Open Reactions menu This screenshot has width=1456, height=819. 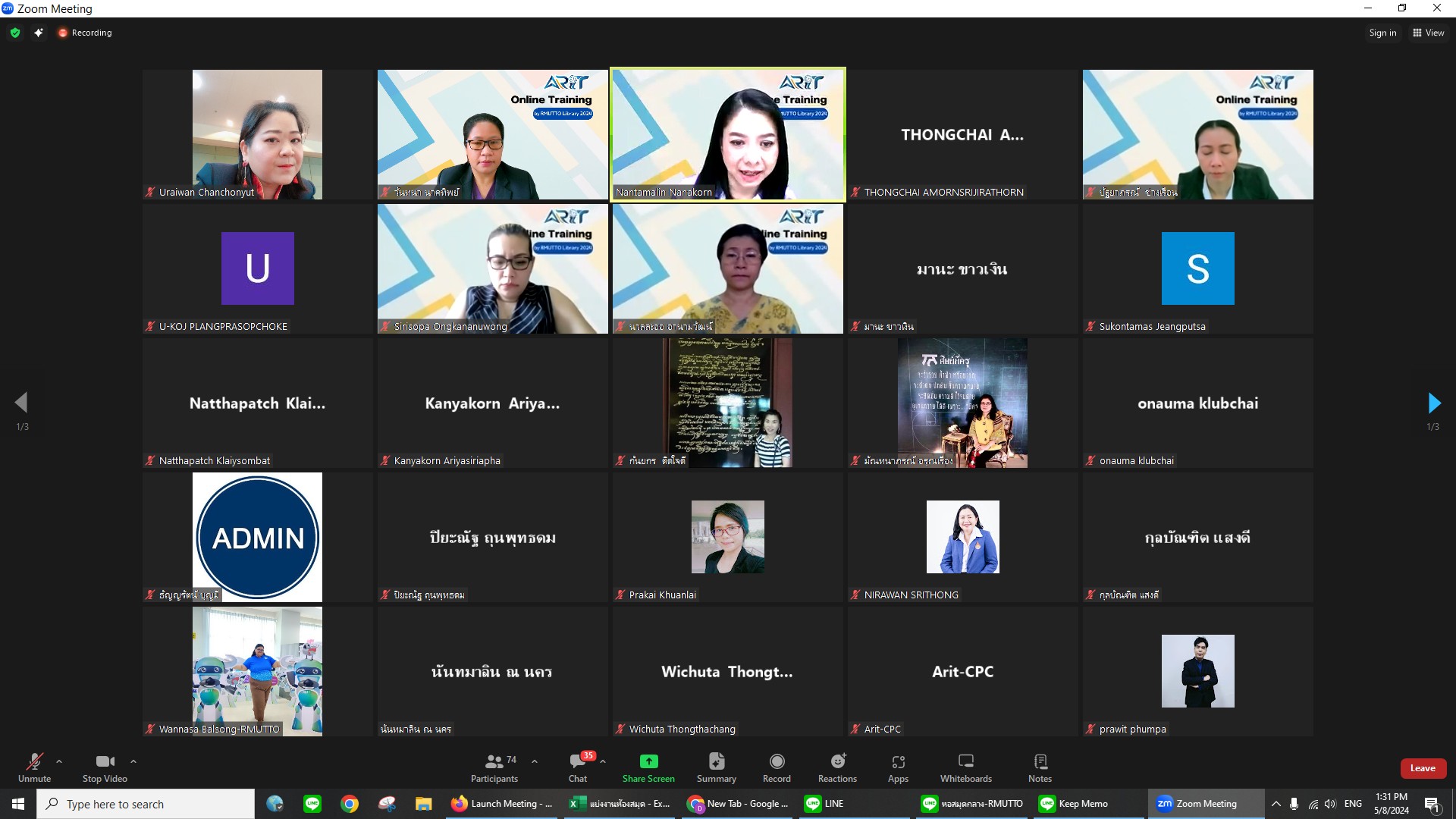(837, 767)
